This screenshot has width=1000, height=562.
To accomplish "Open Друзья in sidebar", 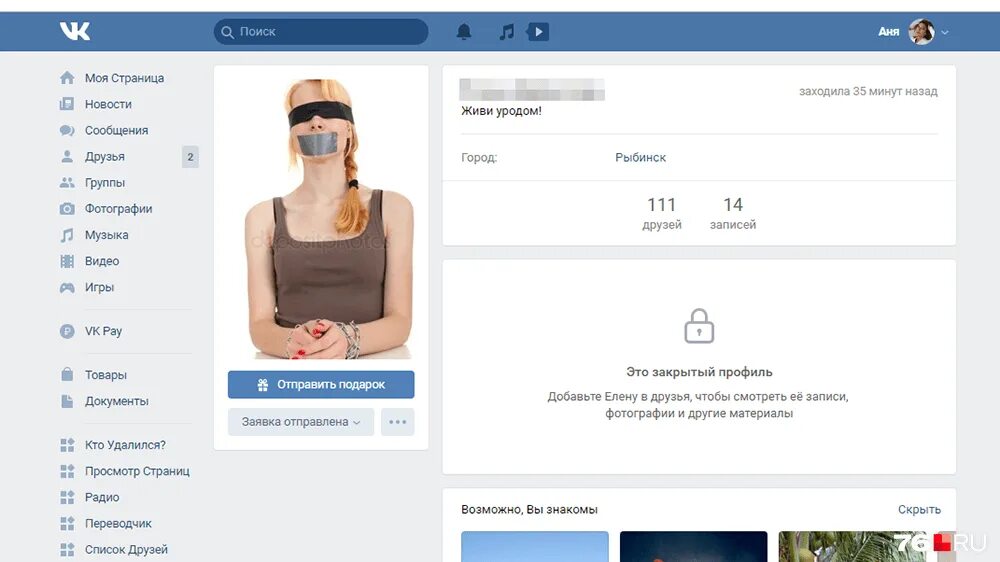I will point(105,156).
